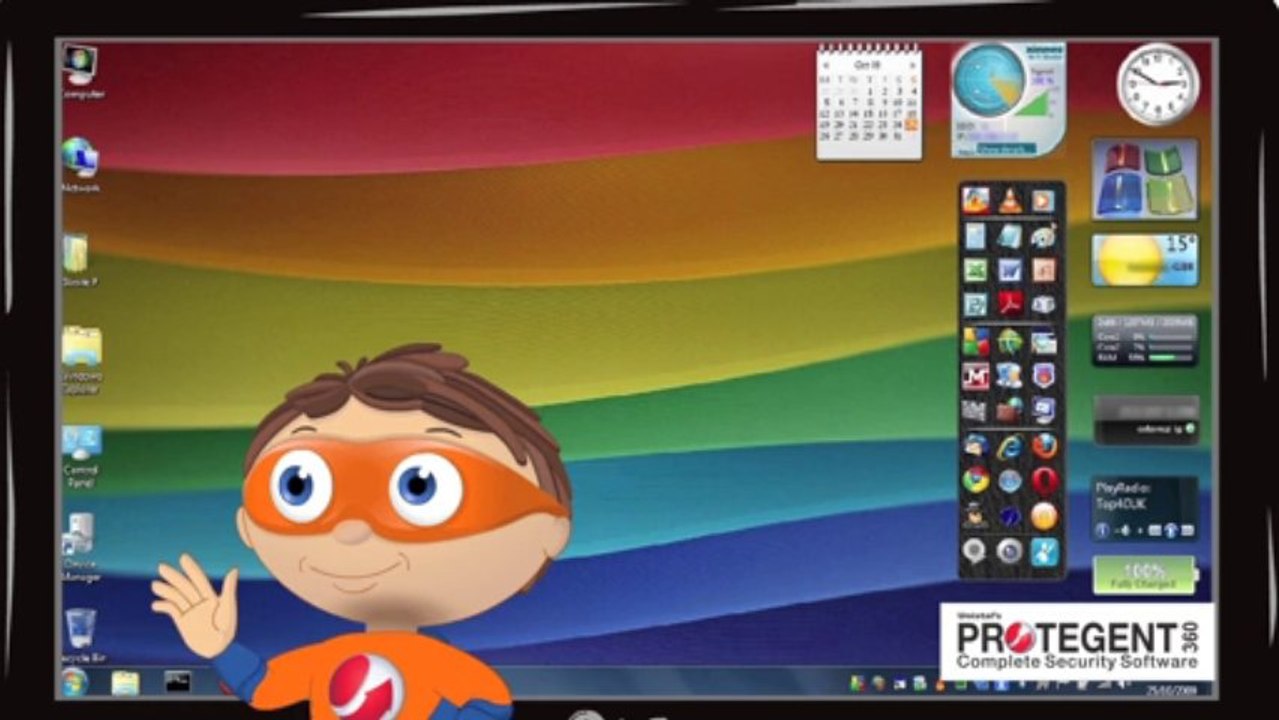Open the Recycle Bin on the desktop
1279x720 pixels.
click(81, 636)
